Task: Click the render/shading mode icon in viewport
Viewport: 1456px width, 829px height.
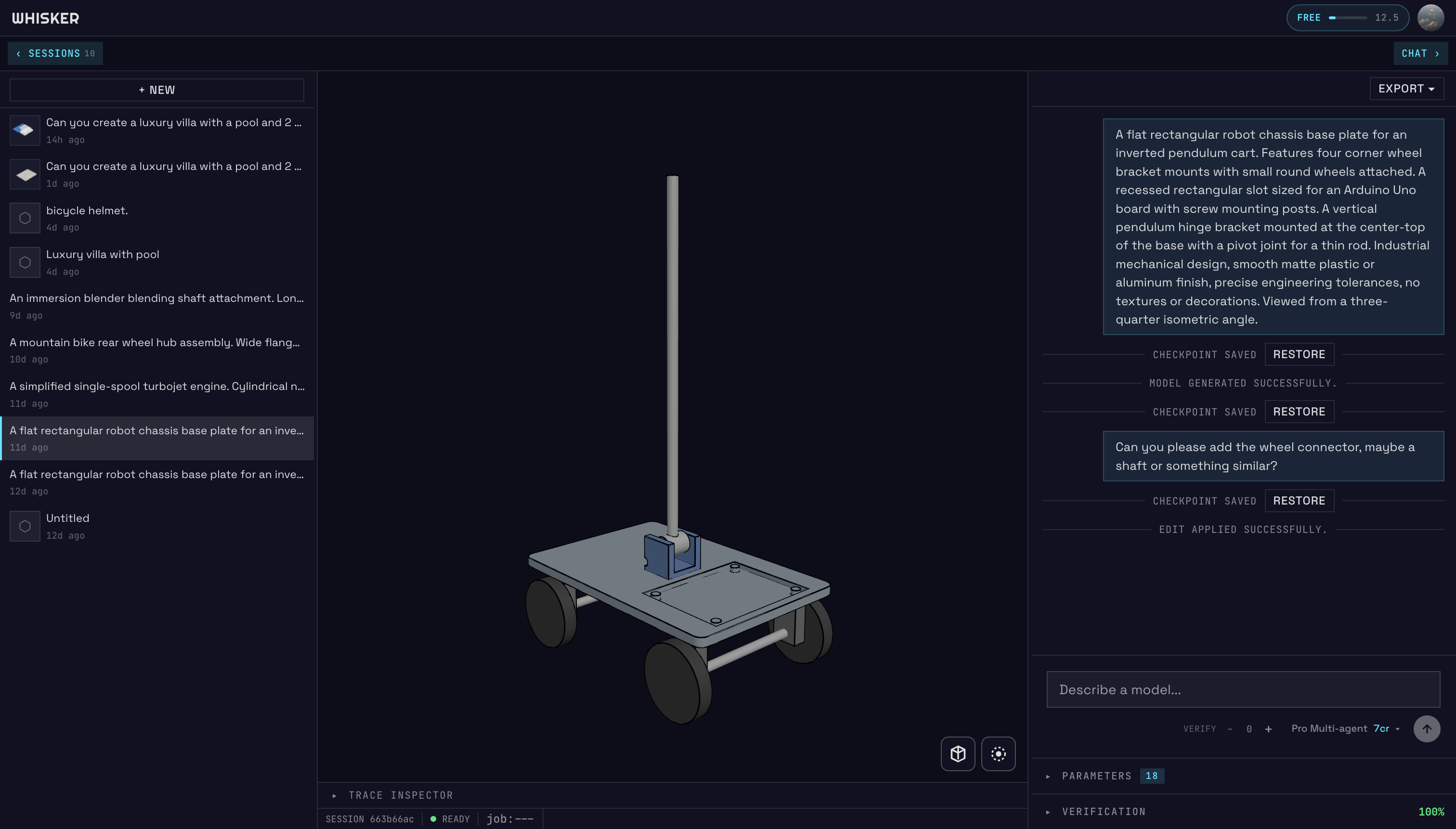Action: pyautogui.click(x=998, y=753)
